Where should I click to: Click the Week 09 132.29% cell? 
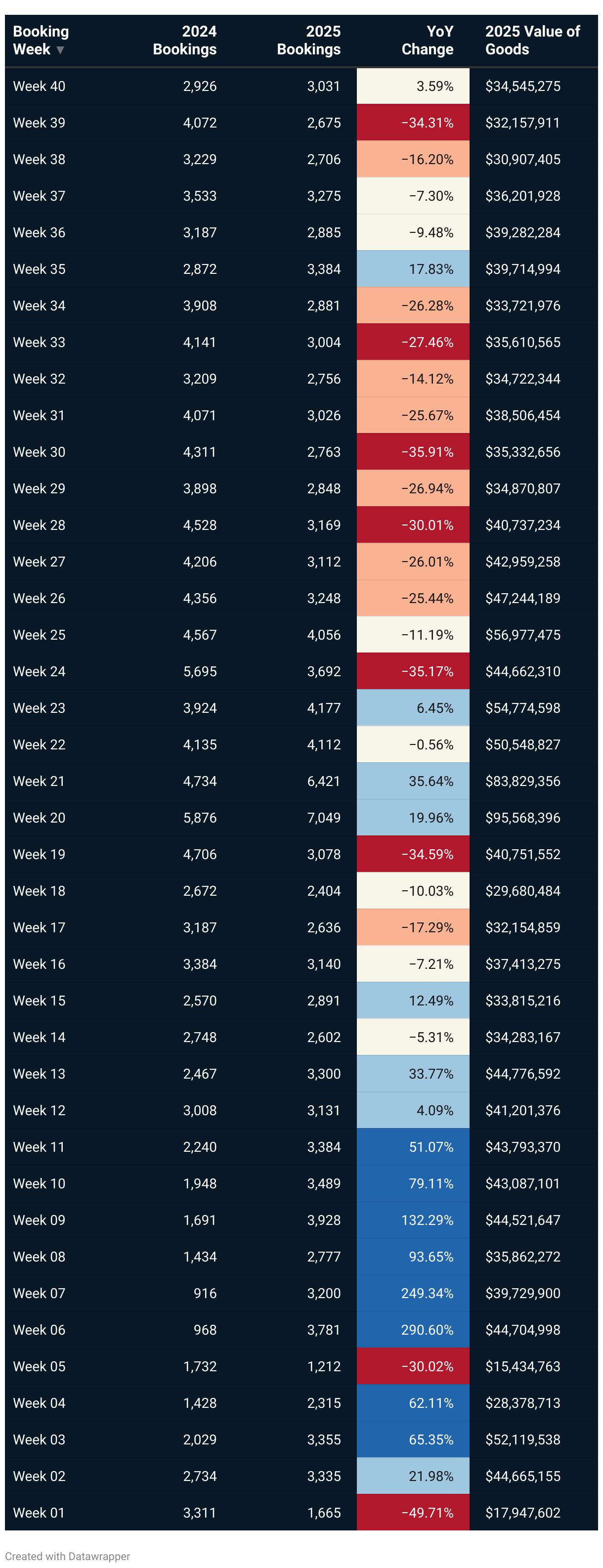(x=427, y=1220)
